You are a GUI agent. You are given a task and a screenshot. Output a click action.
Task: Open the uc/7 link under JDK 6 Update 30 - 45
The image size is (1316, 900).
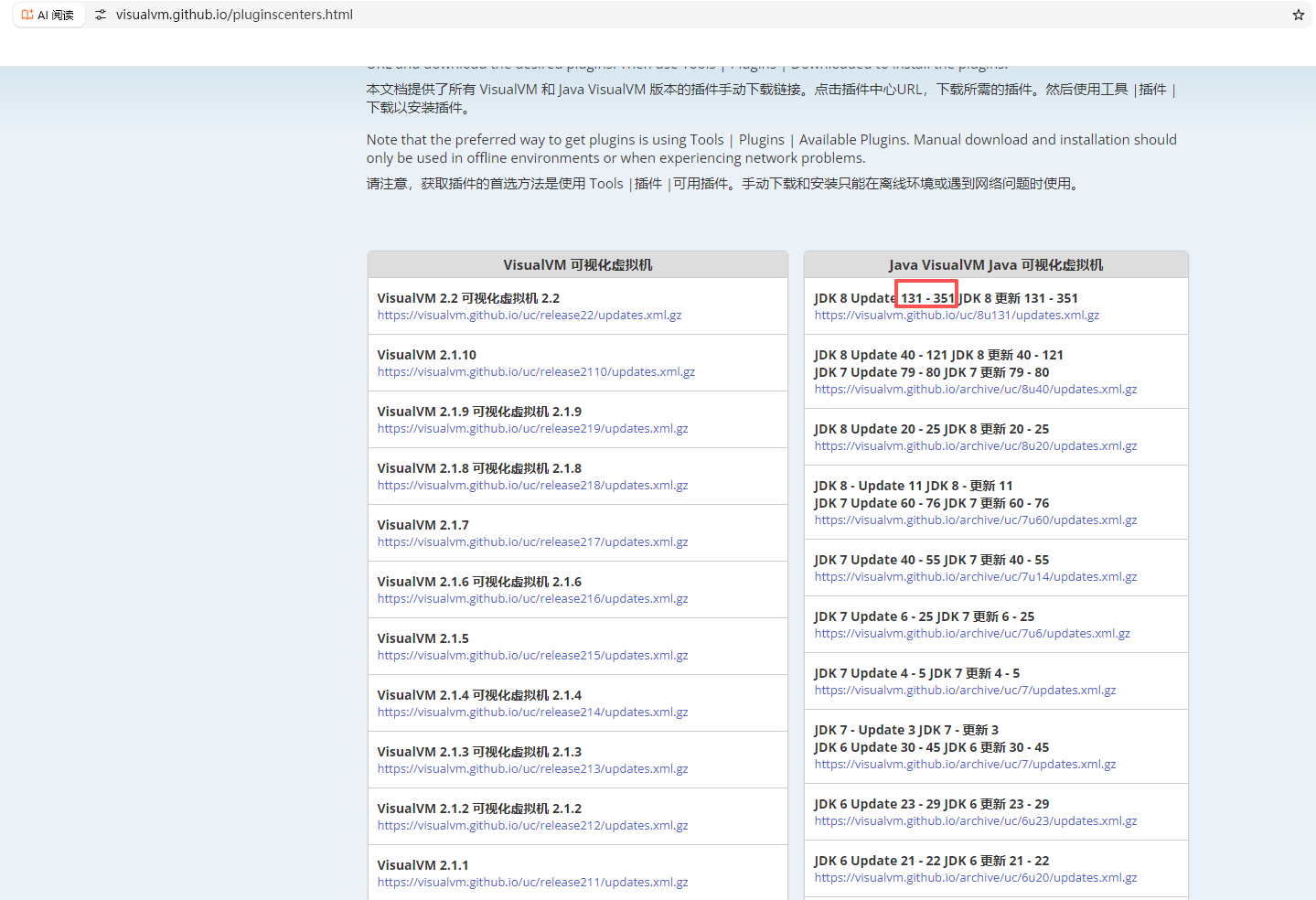pos(965,765)
